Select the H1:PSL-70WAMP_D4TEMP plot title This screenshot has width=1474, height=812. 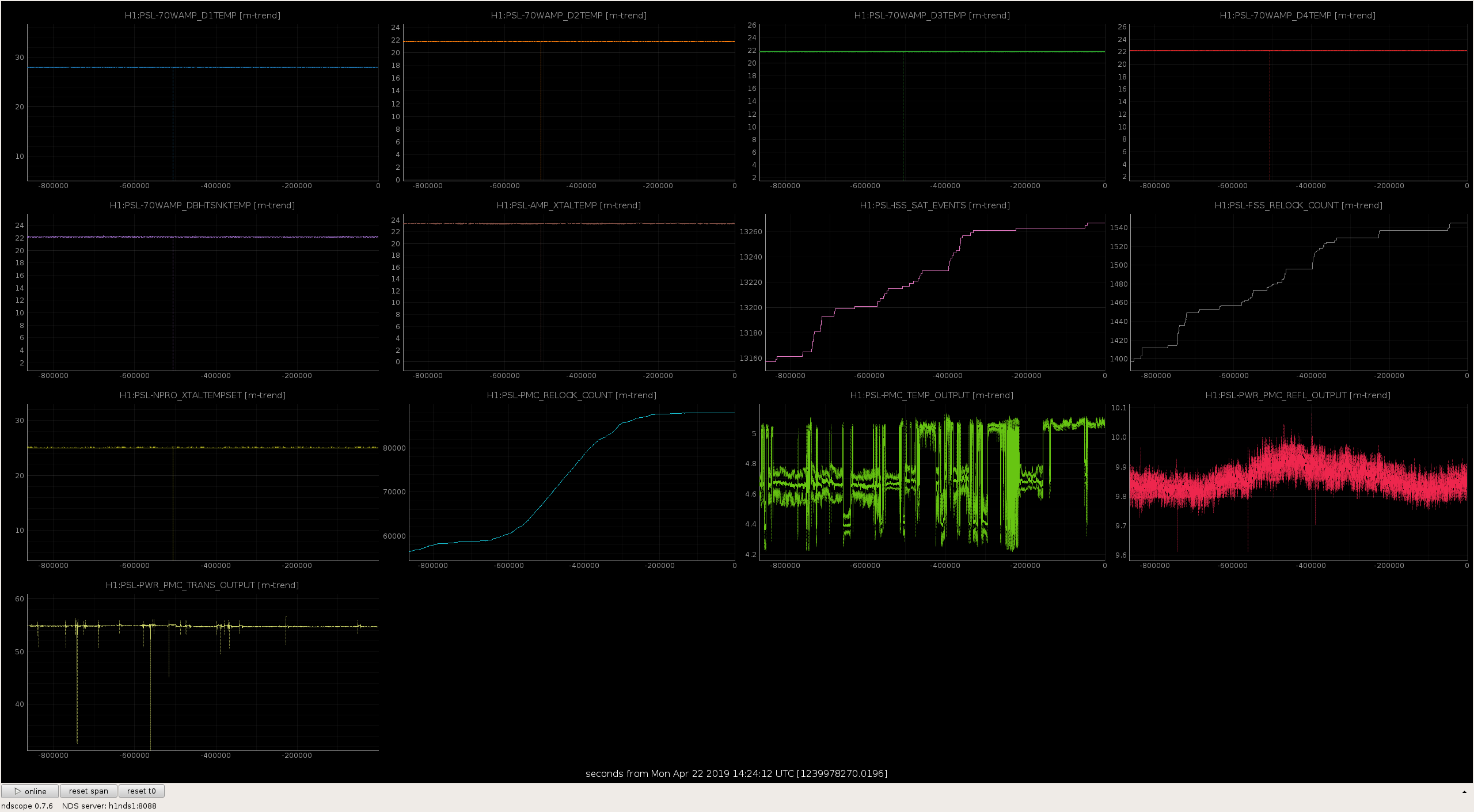click(1298, 16)
